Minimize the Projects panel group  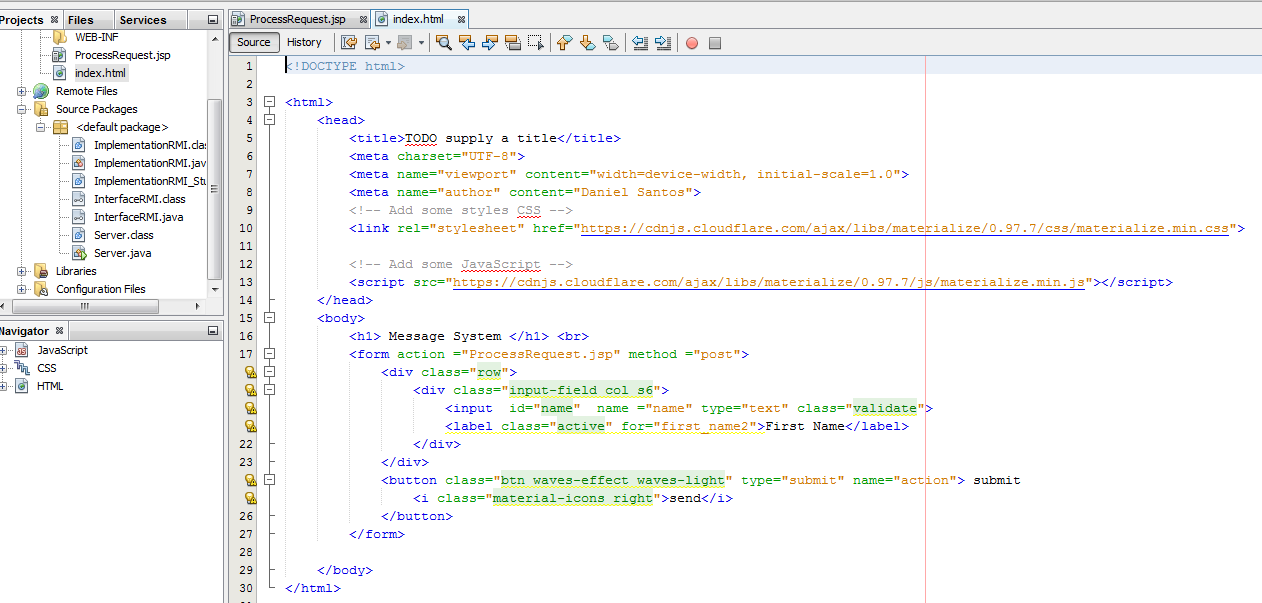pos(213,19)
